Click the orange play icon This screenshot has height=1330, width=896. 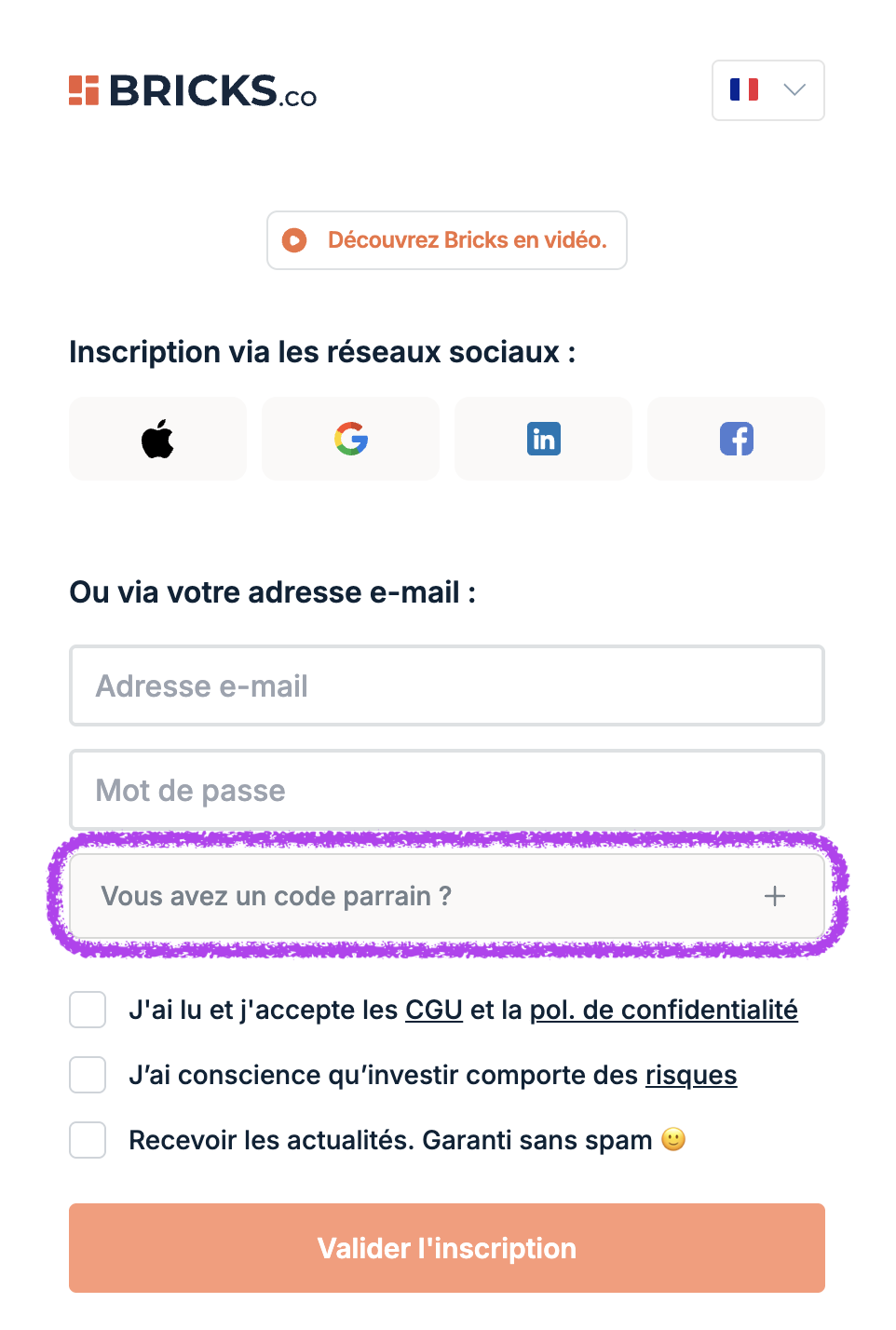click(x=294, y=240)
